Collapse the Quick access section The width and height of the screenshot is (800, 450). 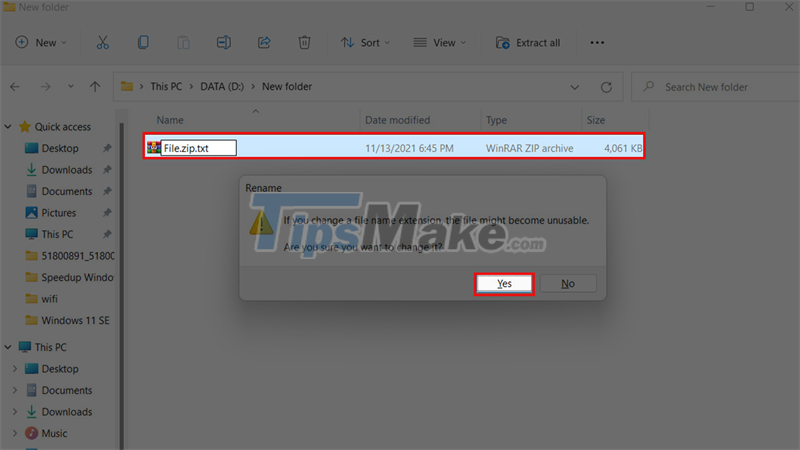point(8,127)
